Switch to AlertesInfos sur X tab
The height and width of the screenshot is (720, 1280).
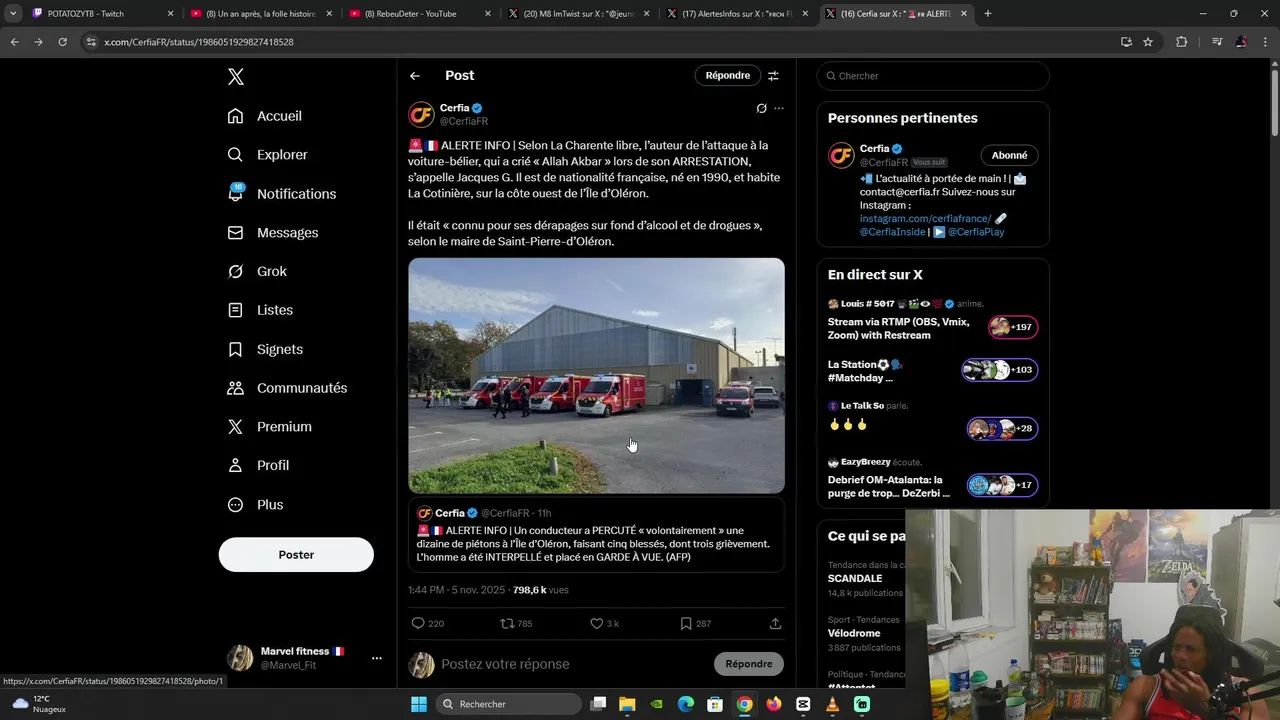pyautogui.click(x=737, y=14)
